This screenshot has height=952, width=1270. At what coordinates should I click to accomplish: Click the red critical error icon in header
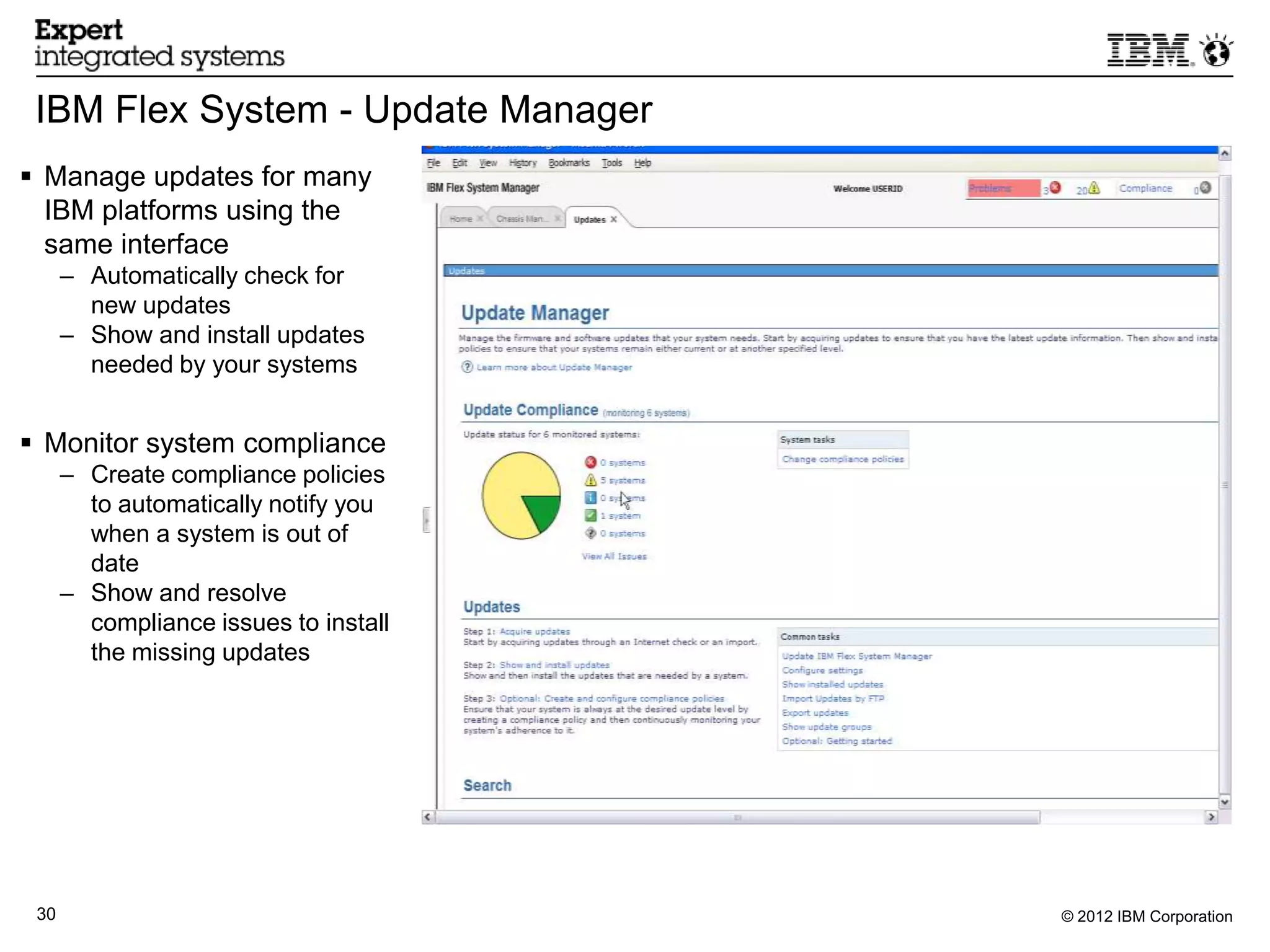tap(1055, 188)
